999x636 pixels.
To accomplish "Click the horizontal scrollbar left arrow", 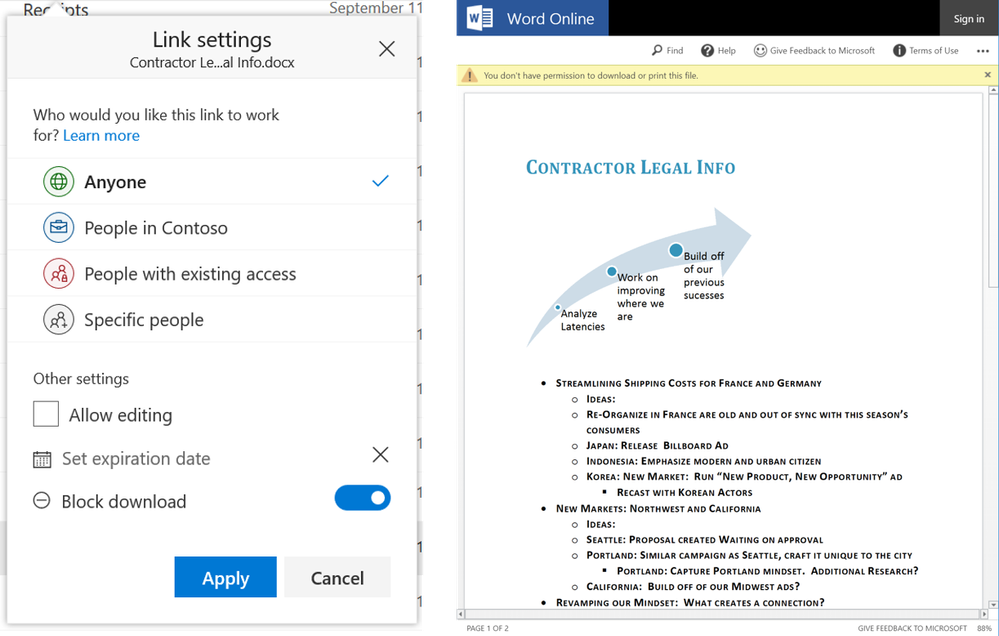I will click(461, 614).
